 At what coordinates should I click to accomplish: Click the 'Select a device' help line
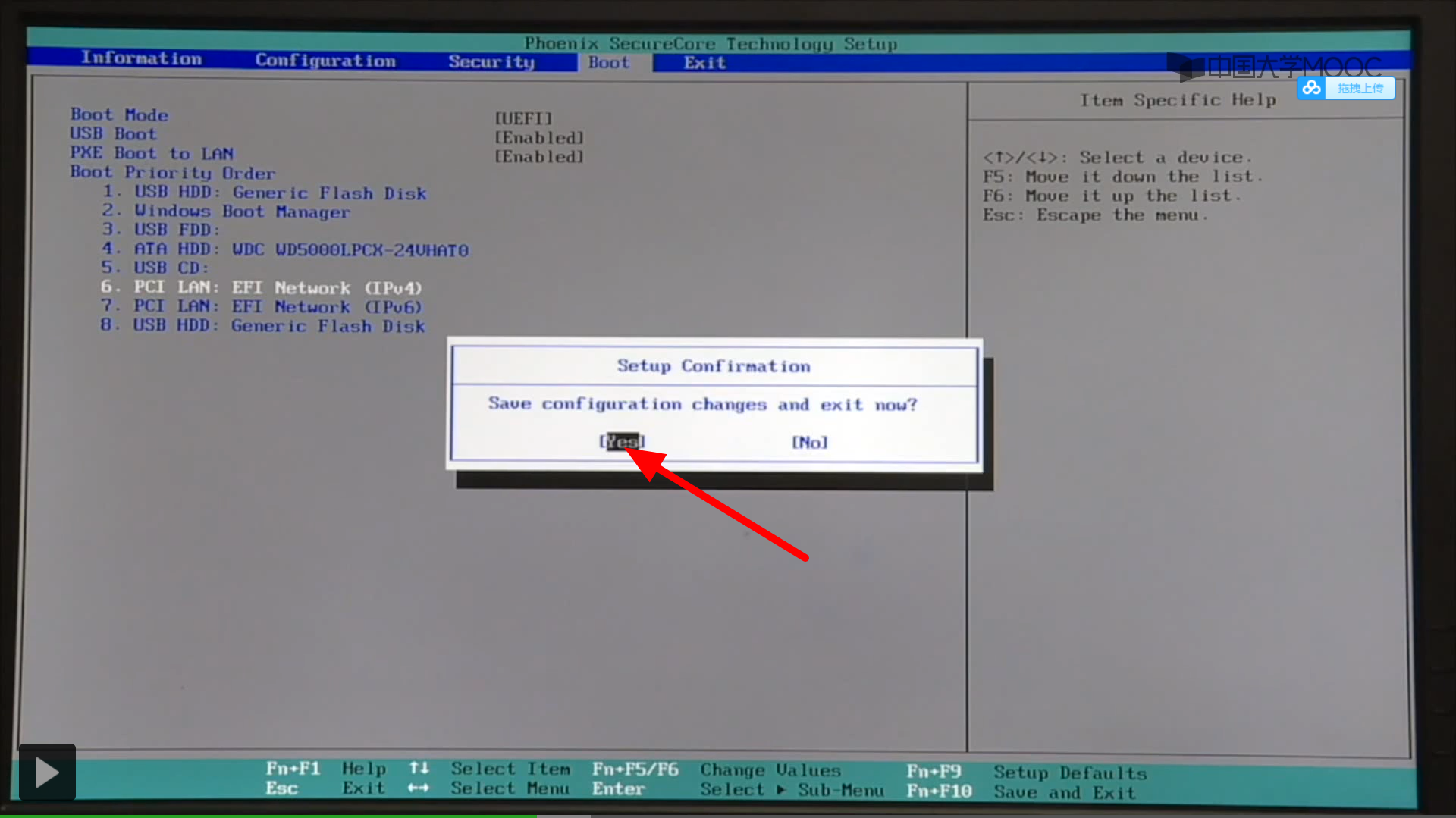click(1117, 158)
